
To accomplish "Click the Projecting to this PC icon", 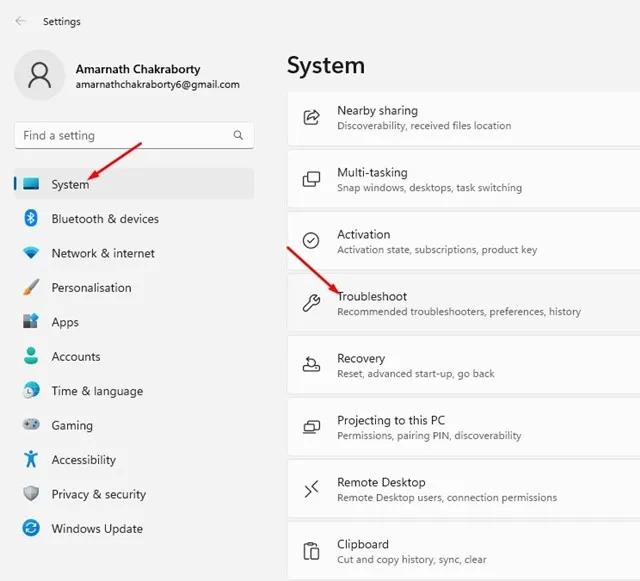I will [x=311, y=427].
